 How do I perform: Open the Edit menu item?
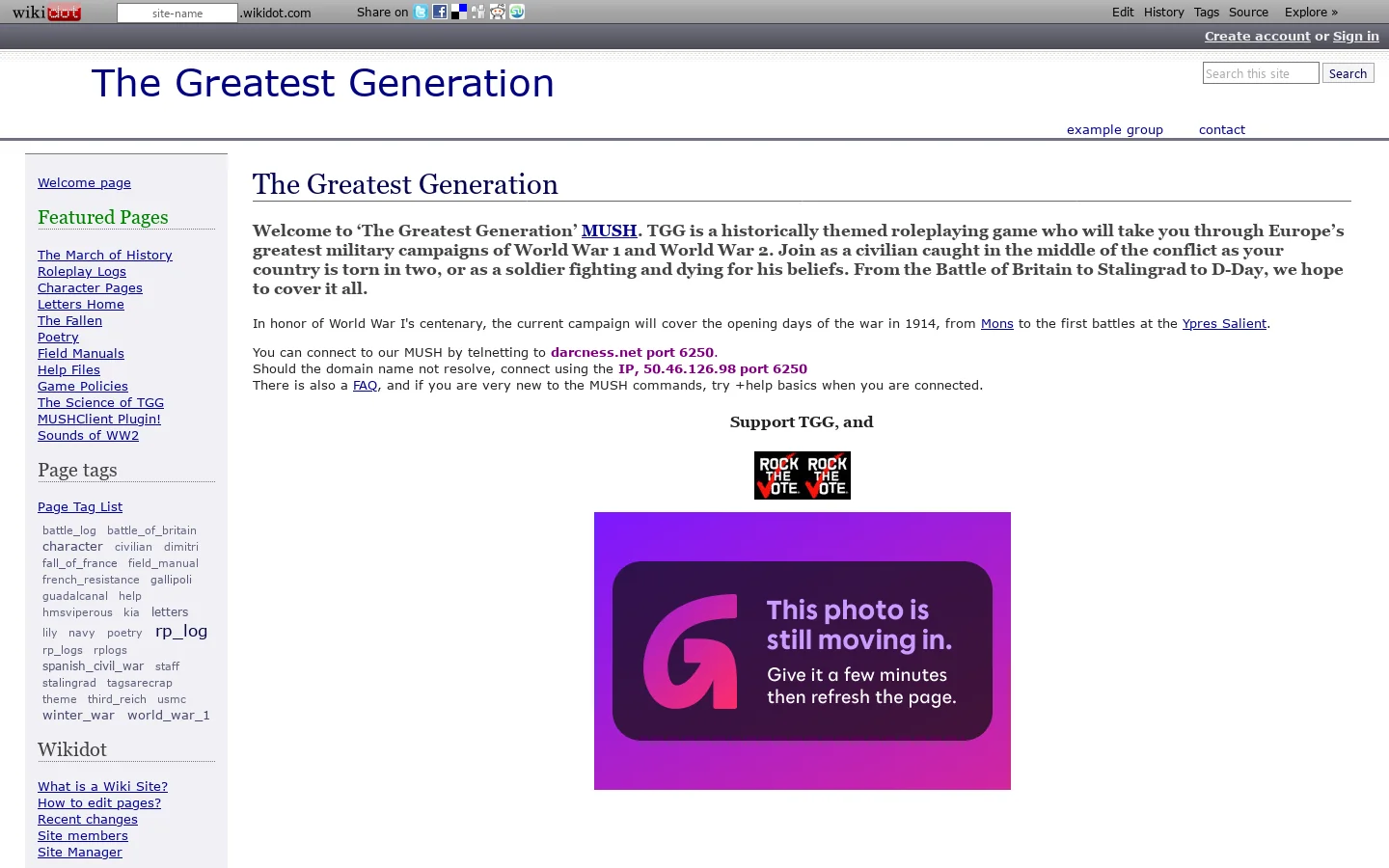click(1123, 13)
